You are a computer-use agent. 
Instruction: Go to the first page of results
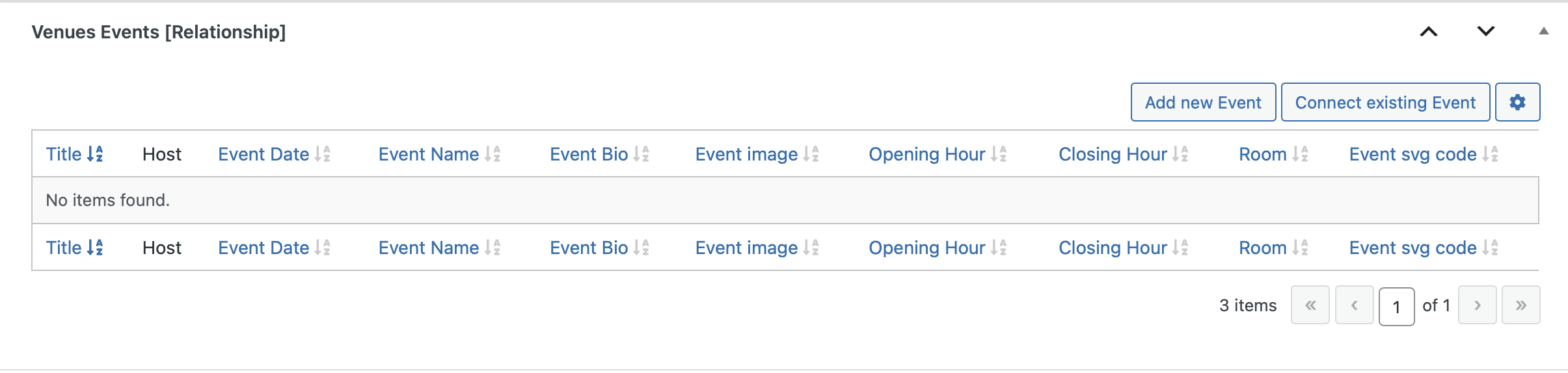(x=1310, y=305)
